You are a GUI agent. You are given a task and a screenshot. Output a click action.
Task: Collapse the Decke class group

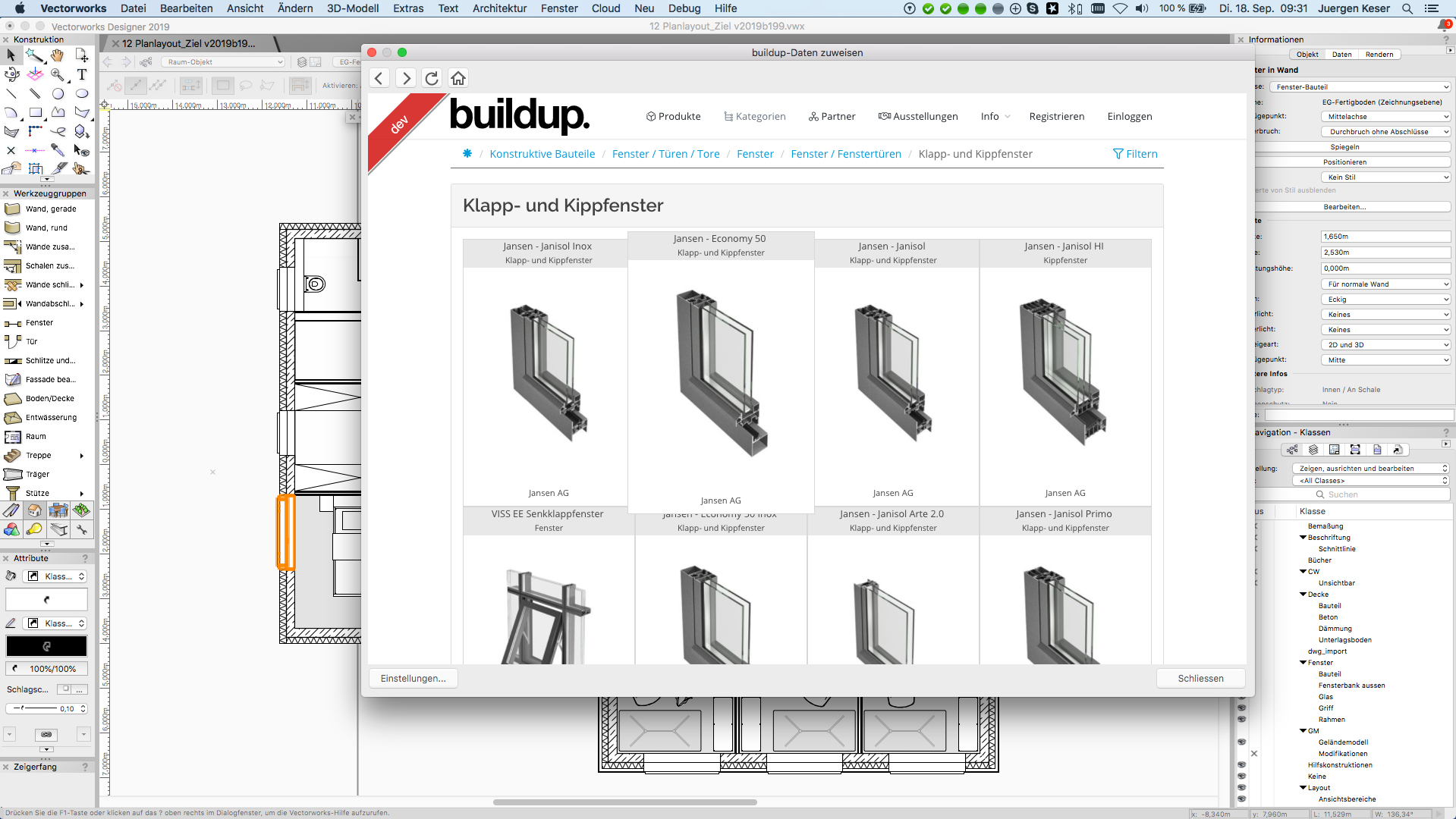pyautogui.click(x=1303, y=595)
